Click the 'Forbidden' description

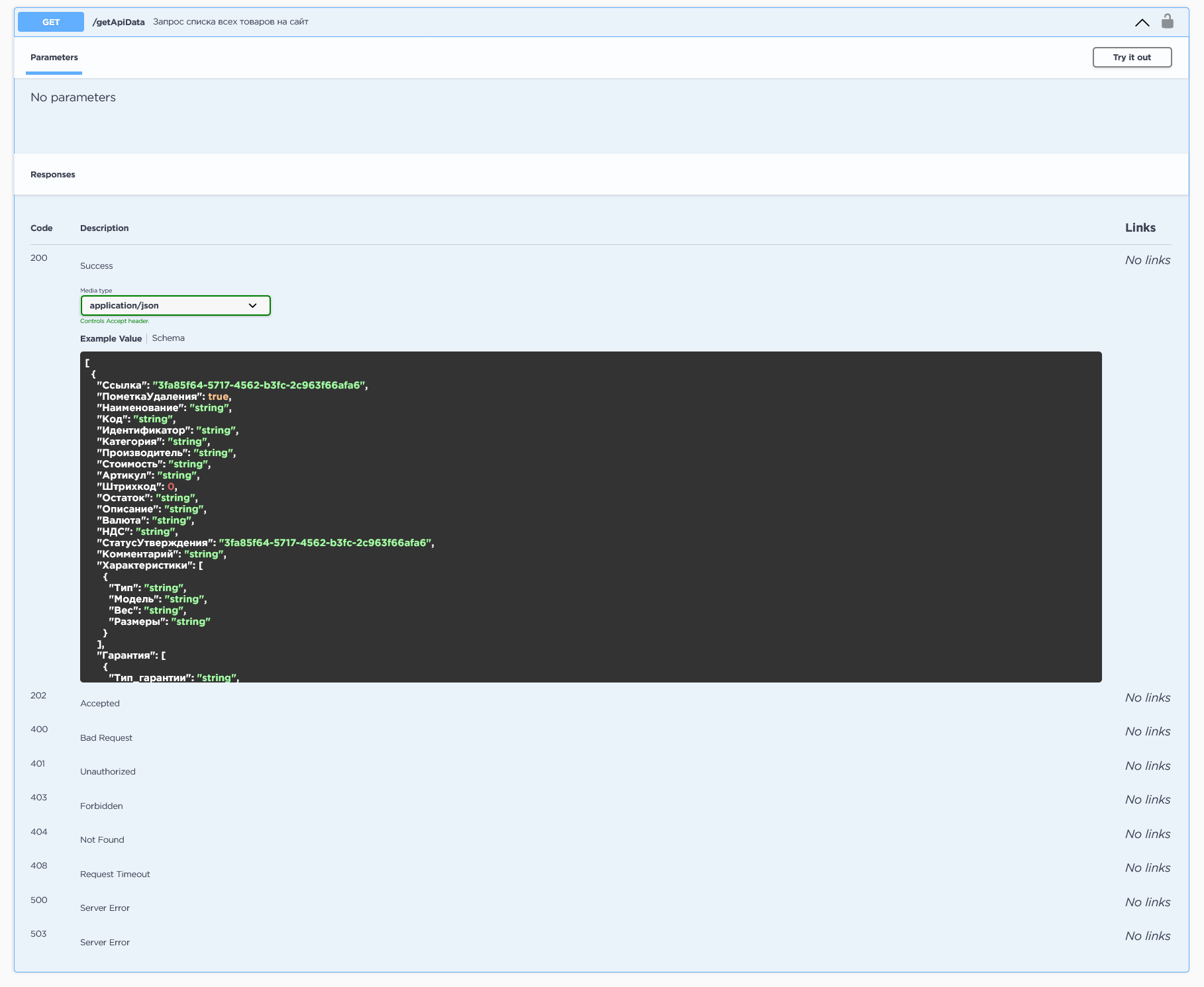(101, 806)
